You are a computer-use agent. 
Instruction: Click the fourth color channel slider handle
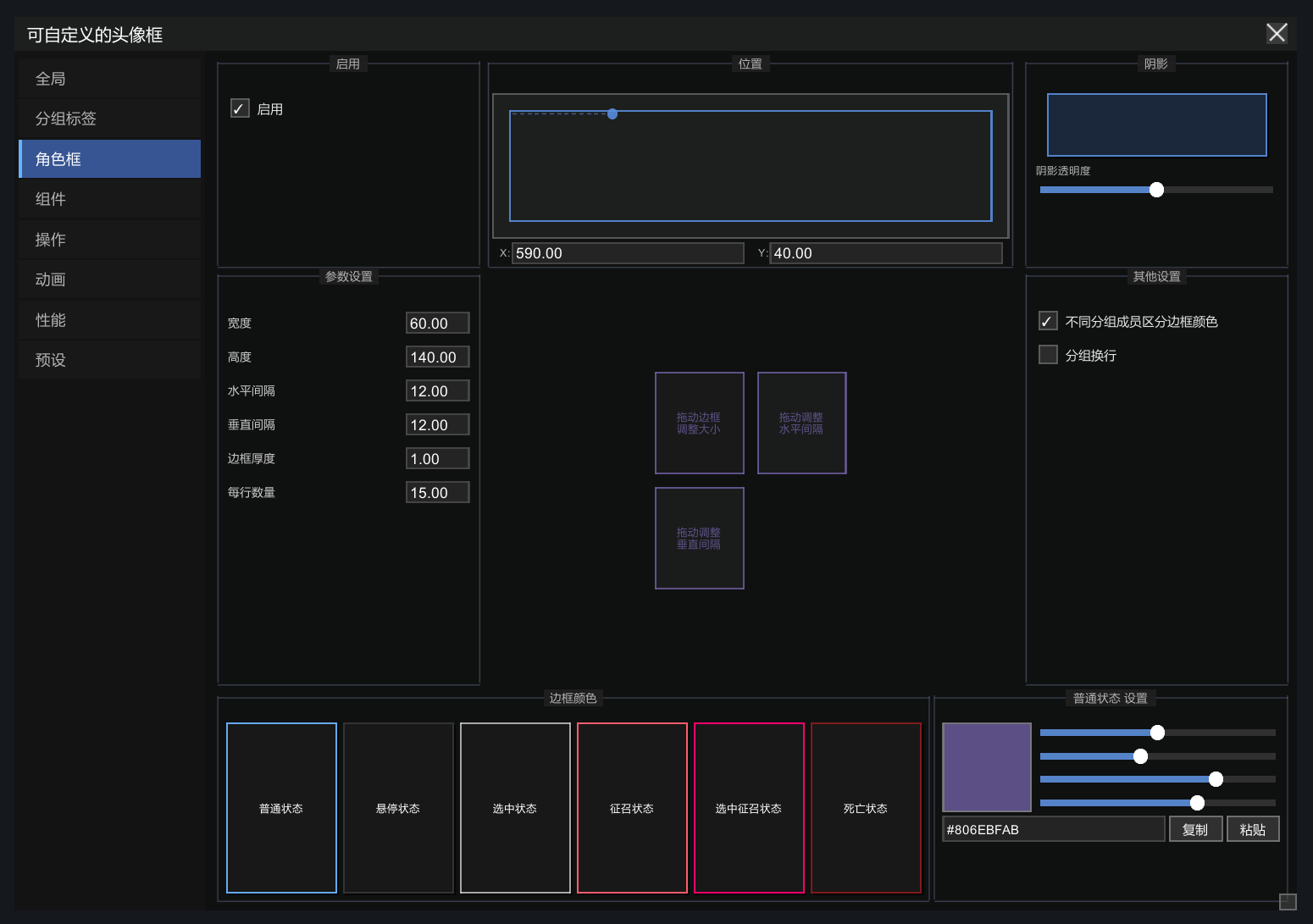tap(1197, 803)
